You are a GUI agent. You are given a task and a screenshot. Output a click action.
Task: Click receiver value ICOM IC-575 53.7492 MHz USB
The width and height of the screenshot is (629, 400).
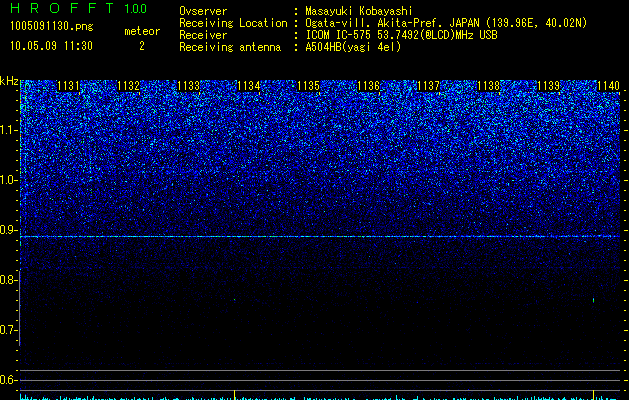tap(401, 35)
